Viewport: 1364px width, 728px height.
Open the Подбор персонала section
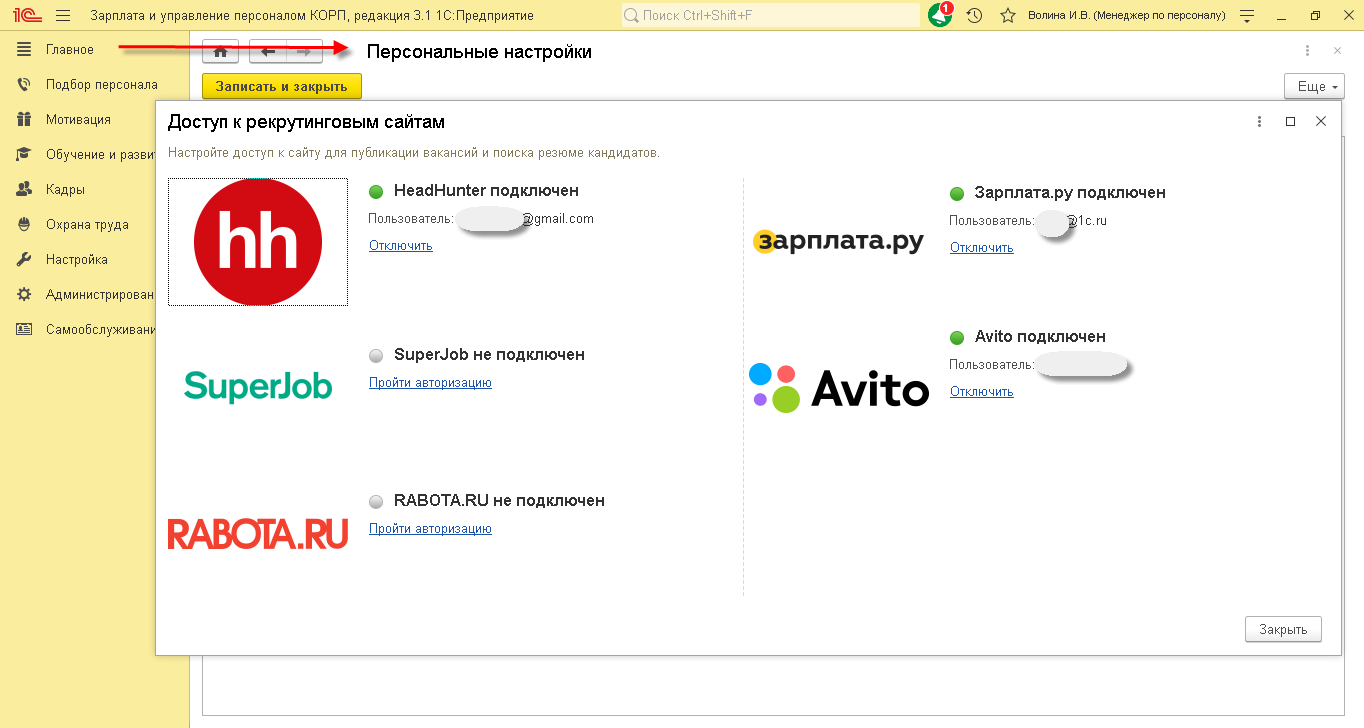click(94, 85)
